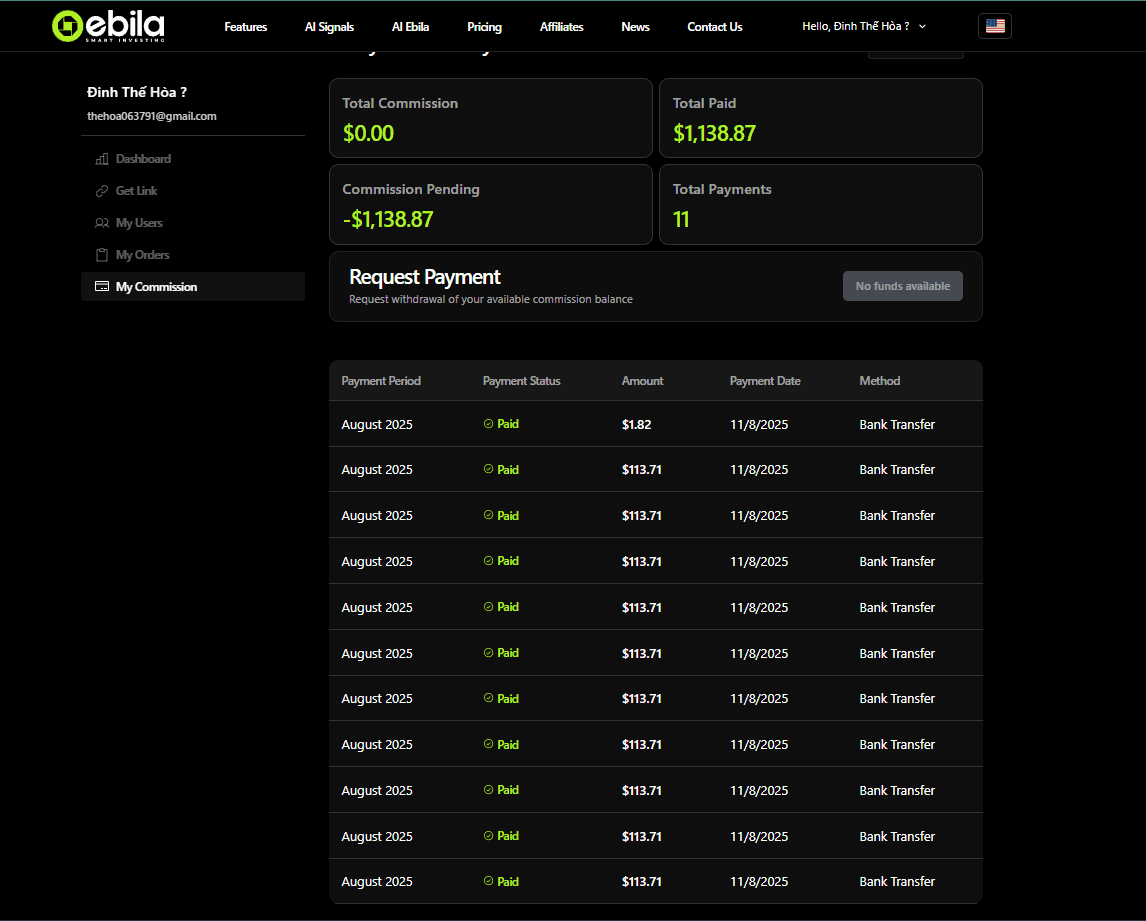Click the Amount column header

click(x=642, y=381)
